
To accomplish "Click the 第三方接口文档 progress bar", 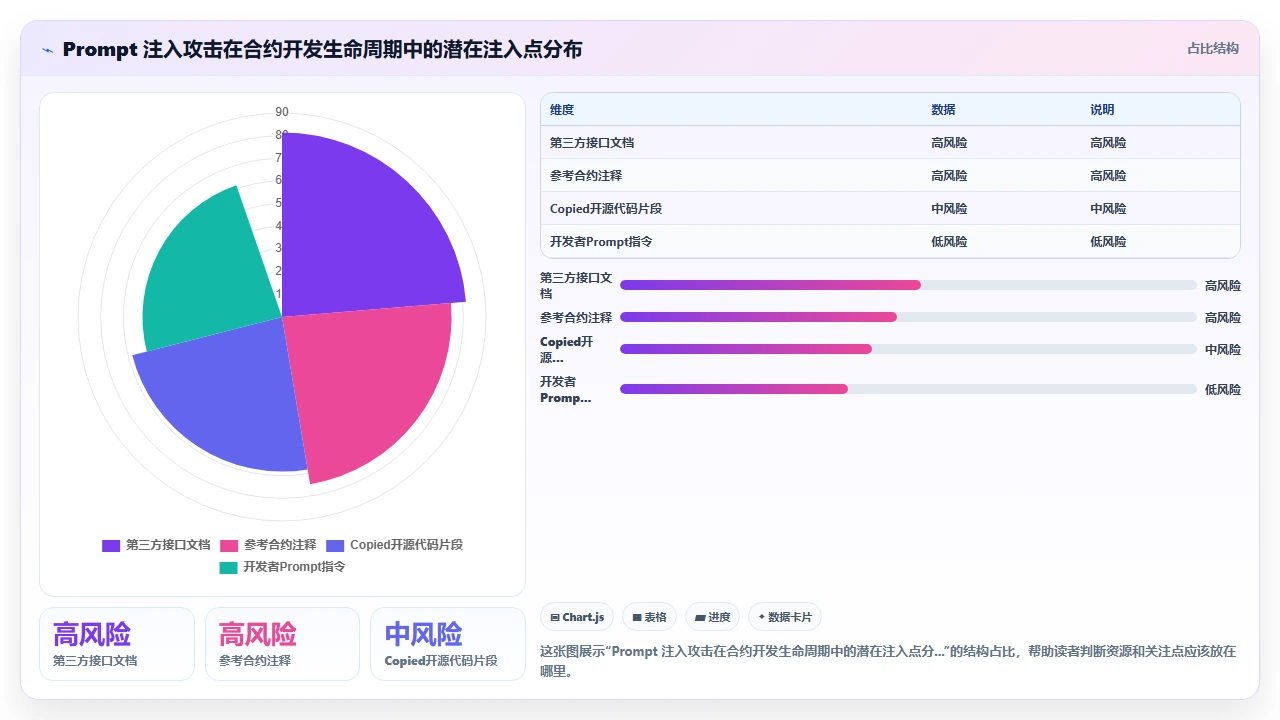I will [x=908, y=285].
